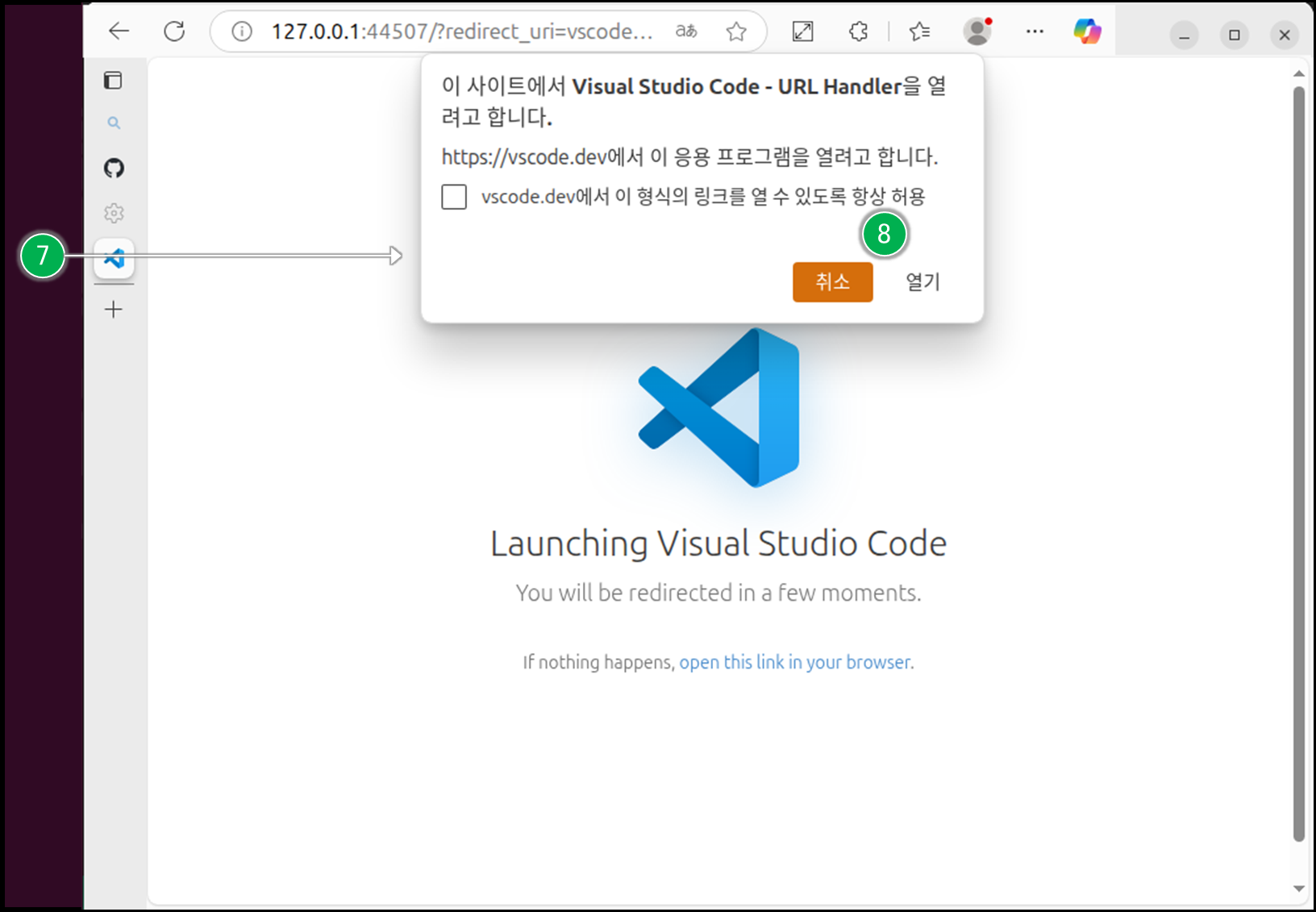The width and height of the screenshot is (1316, 912).
Task: Check the always allow vscode.dev links box
Action: click(x=454, y=197)
